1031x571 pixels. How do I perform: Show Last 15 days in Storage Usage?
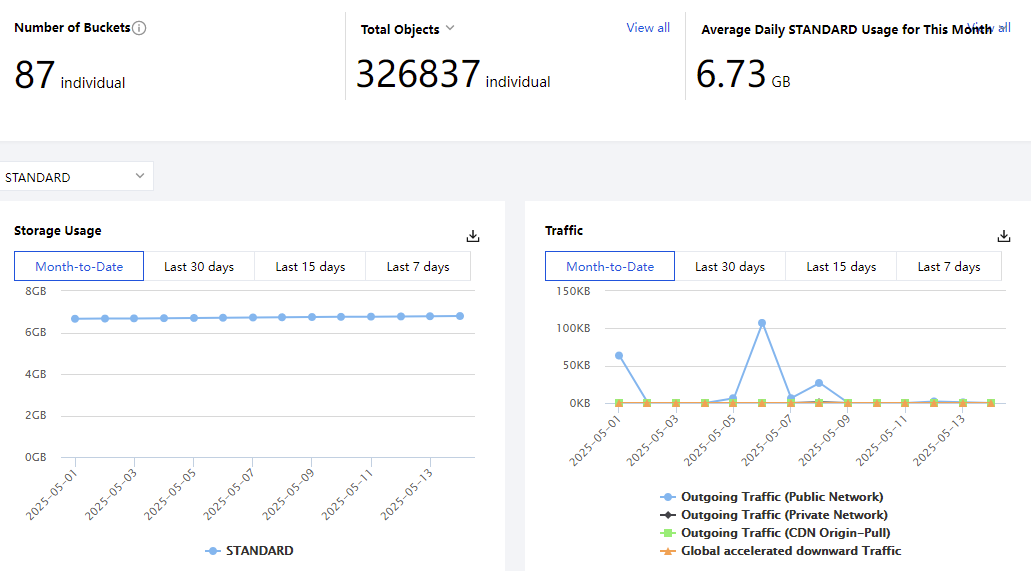pyautogui.click(x=310, y=267)
